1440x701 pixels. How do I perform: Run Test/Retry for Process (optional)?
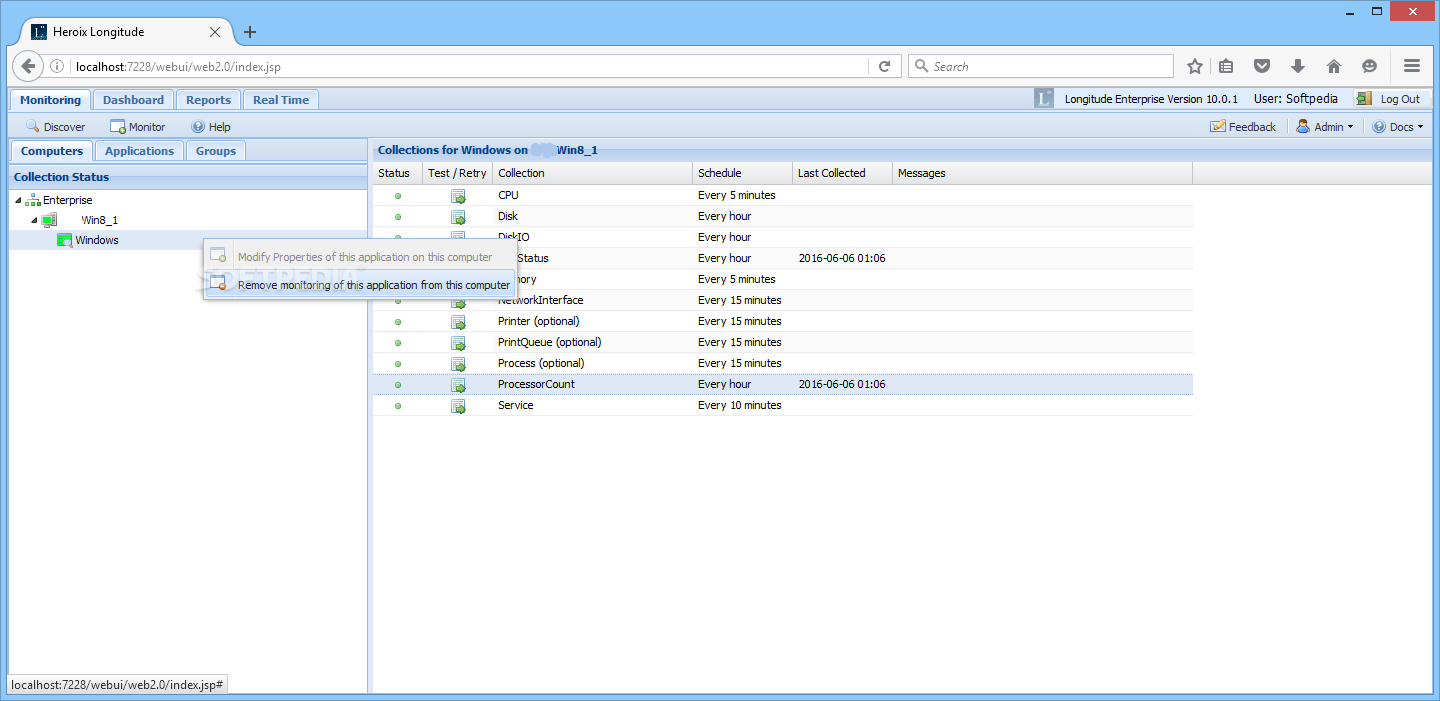458,364
